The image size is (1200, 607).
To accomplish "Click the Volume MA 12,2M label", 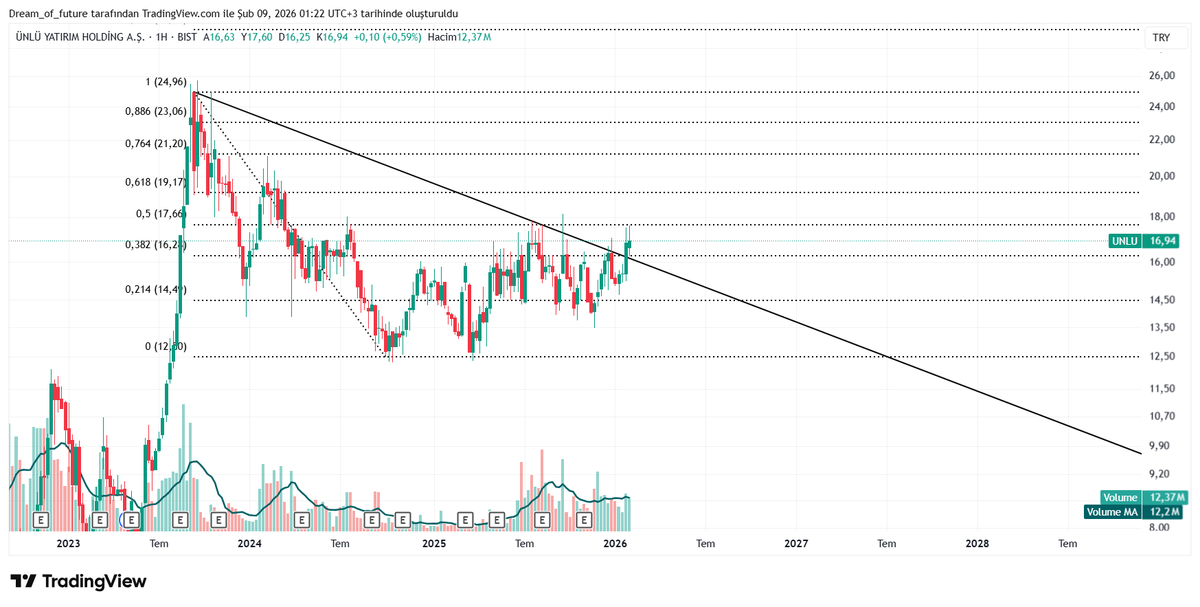I will click(x=1135, y=512).
